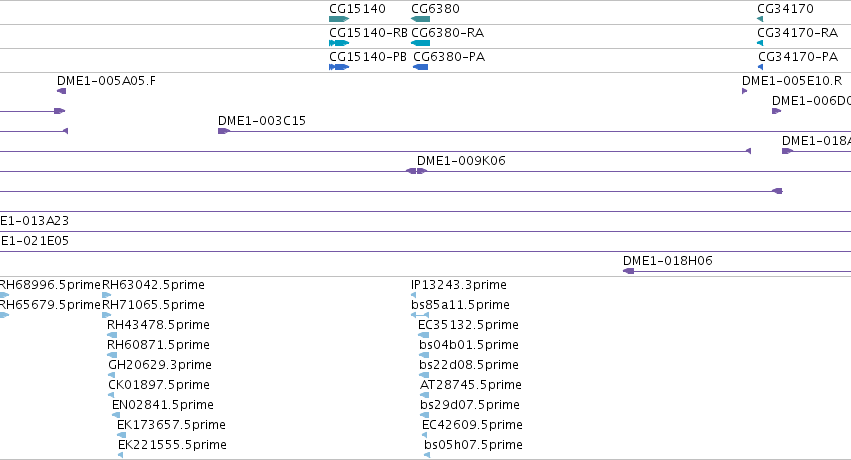This screenshot has width=851, height=460.
Task: Click the EC42609.5prime label
Action: point(472,425)
